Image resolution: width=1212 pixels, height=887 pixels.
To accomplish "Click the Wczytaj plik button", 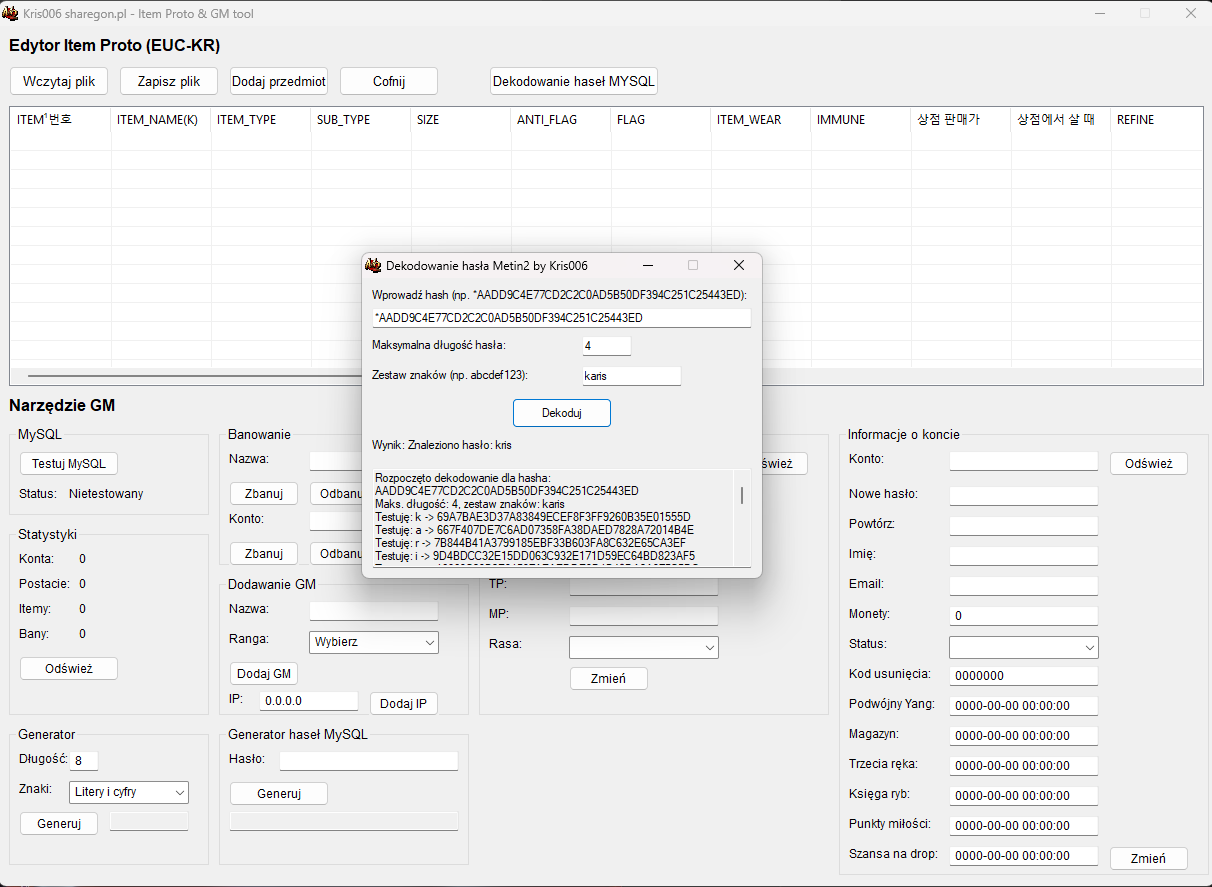I will point(59,81).
